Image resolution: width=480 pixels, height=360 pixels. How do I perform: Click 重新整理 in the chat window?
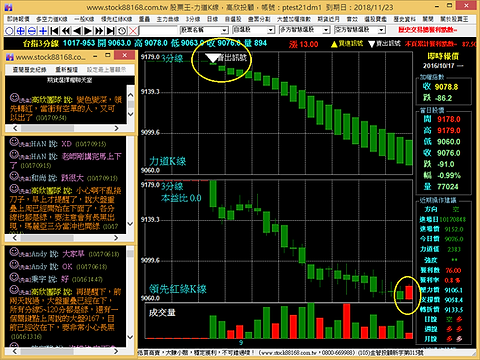tap(66, 70)
